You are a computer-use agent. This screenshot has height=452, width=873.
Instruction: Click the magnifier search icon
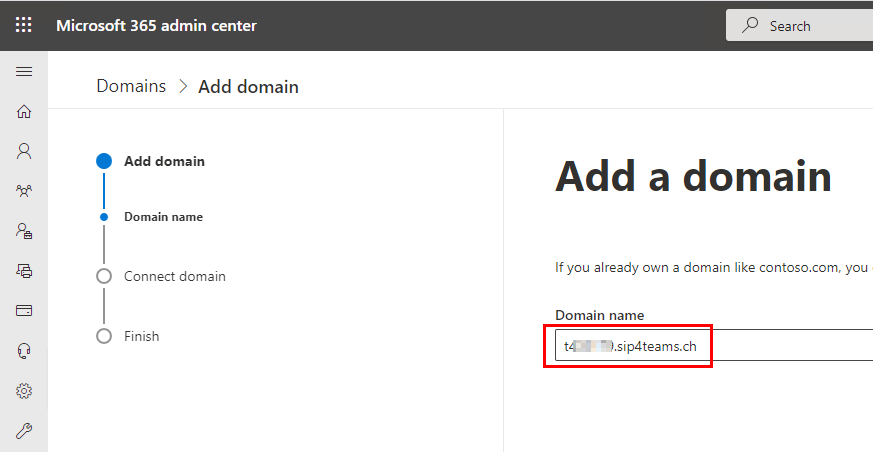point(750,25)
